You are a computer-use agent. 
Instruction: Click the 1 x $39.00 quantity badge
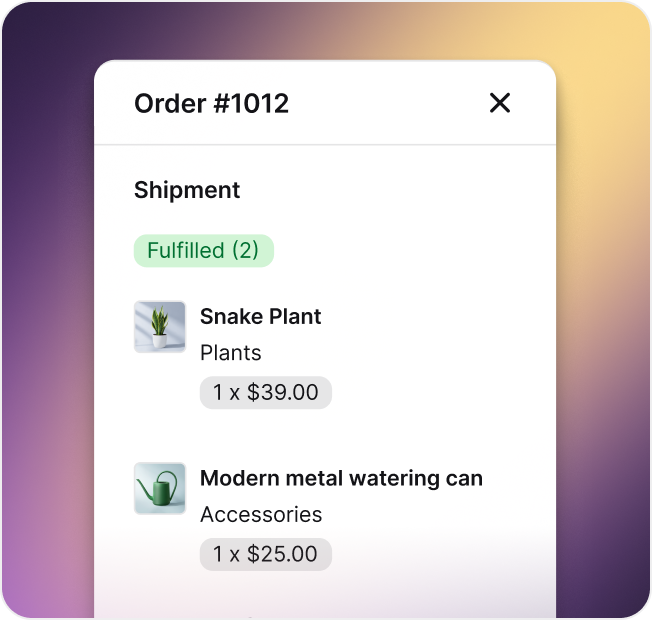click(x=265, y=393)
